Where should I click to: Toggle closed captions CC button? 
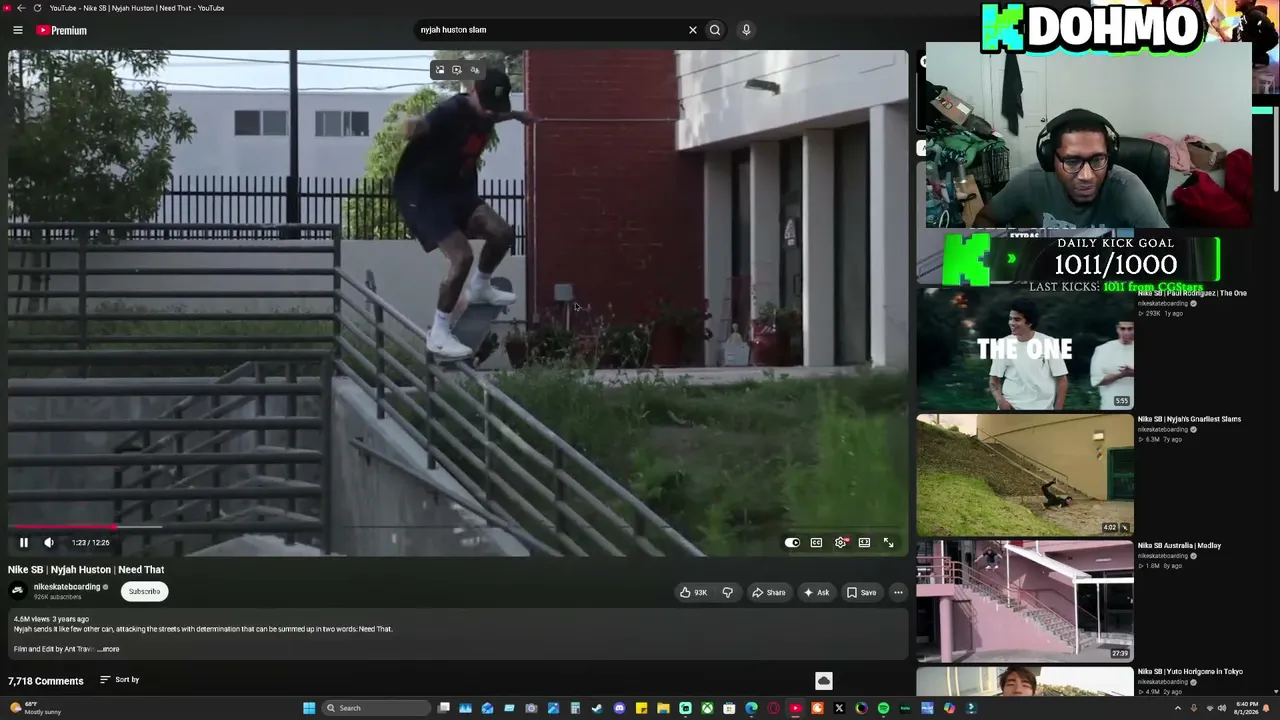tap(816, 543)
